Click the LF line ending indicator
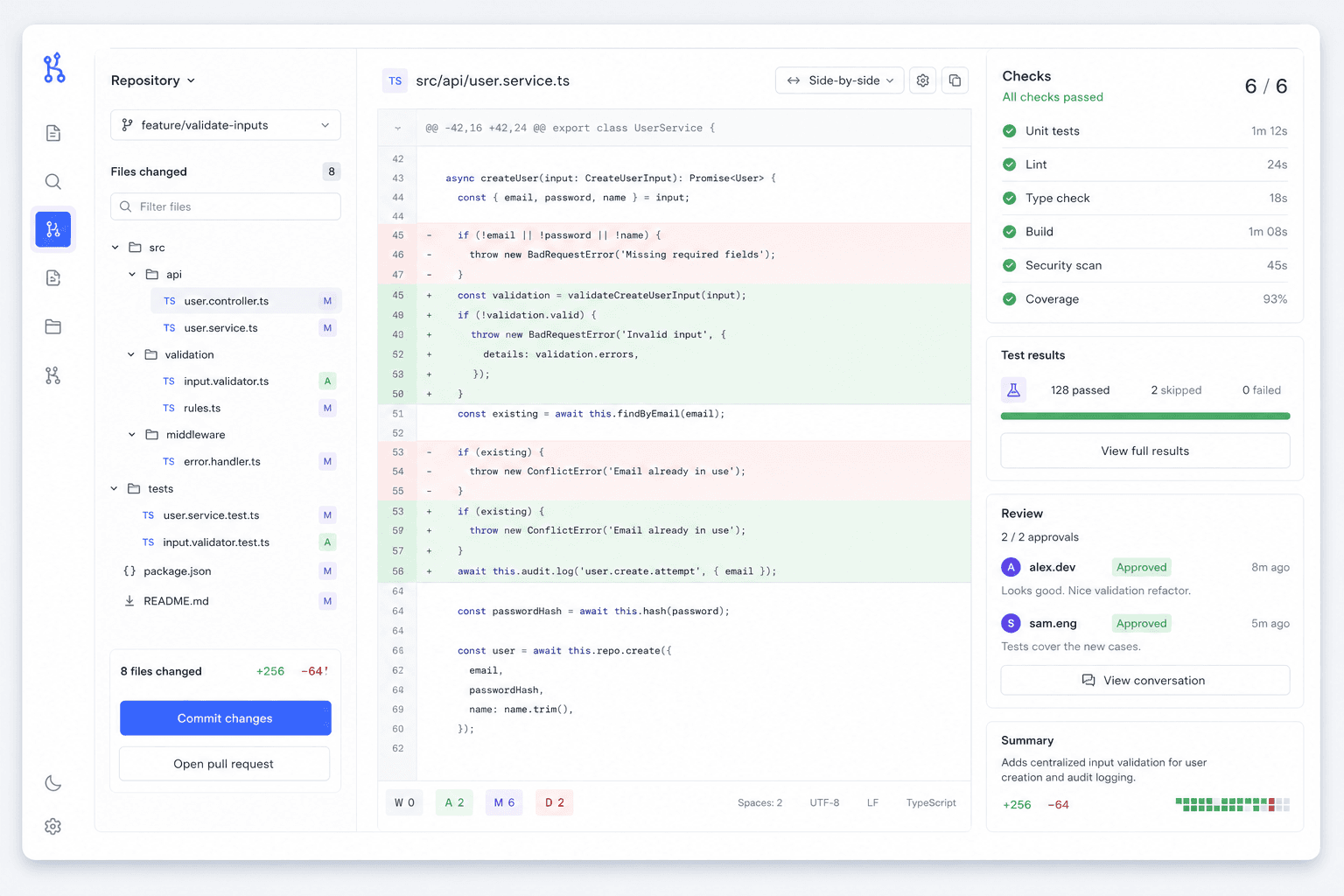This screenshot has width=1344, height=896. click(872, 803)
